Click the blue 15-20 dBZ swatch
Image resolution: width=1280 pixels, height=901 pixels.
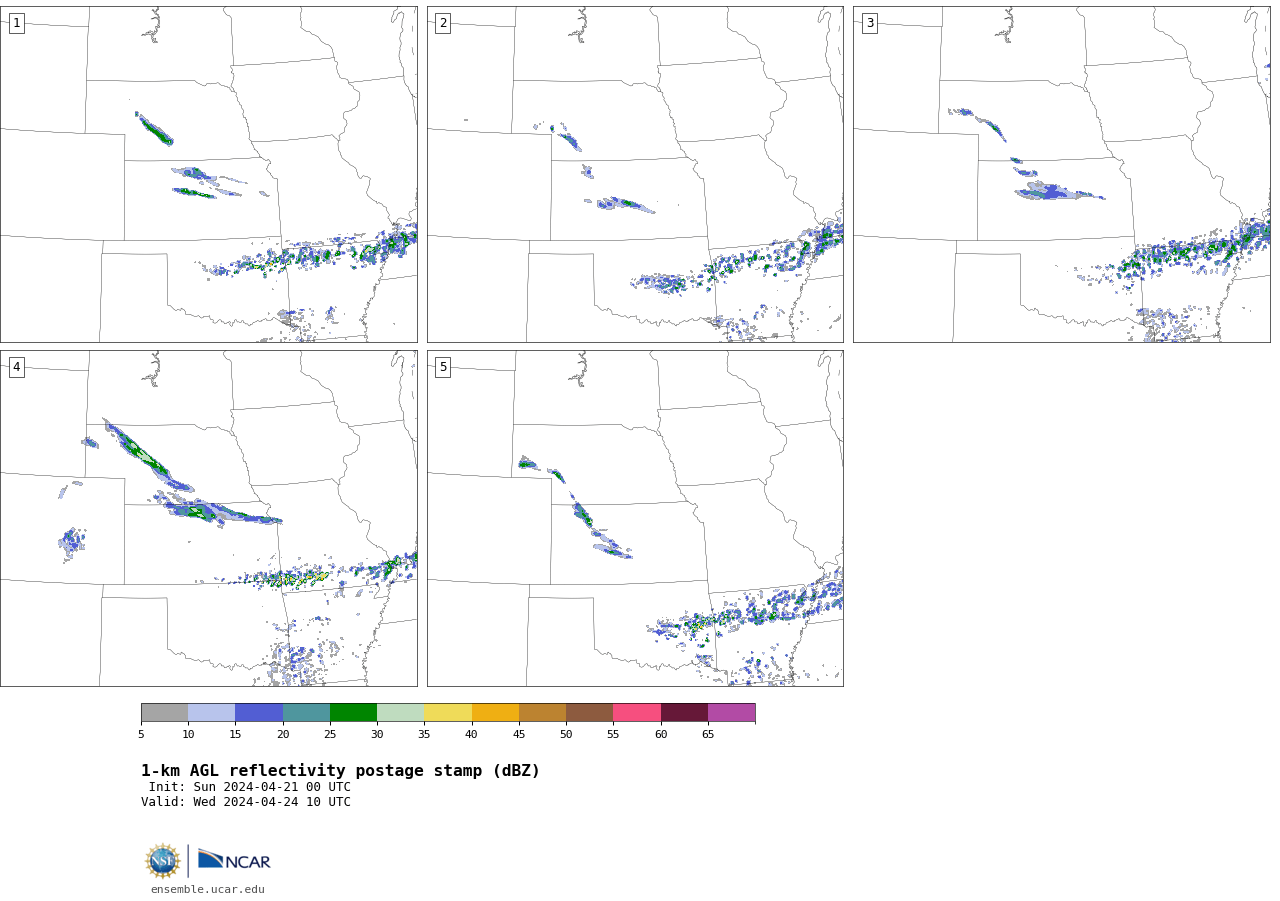point(259,712)
